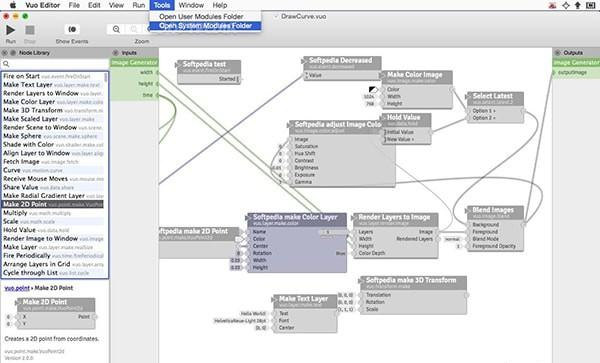The width and height of the screenshot is (600, 363).
Task: Select Render Scene to Window list entry
Action: click(x=53, y=127)
